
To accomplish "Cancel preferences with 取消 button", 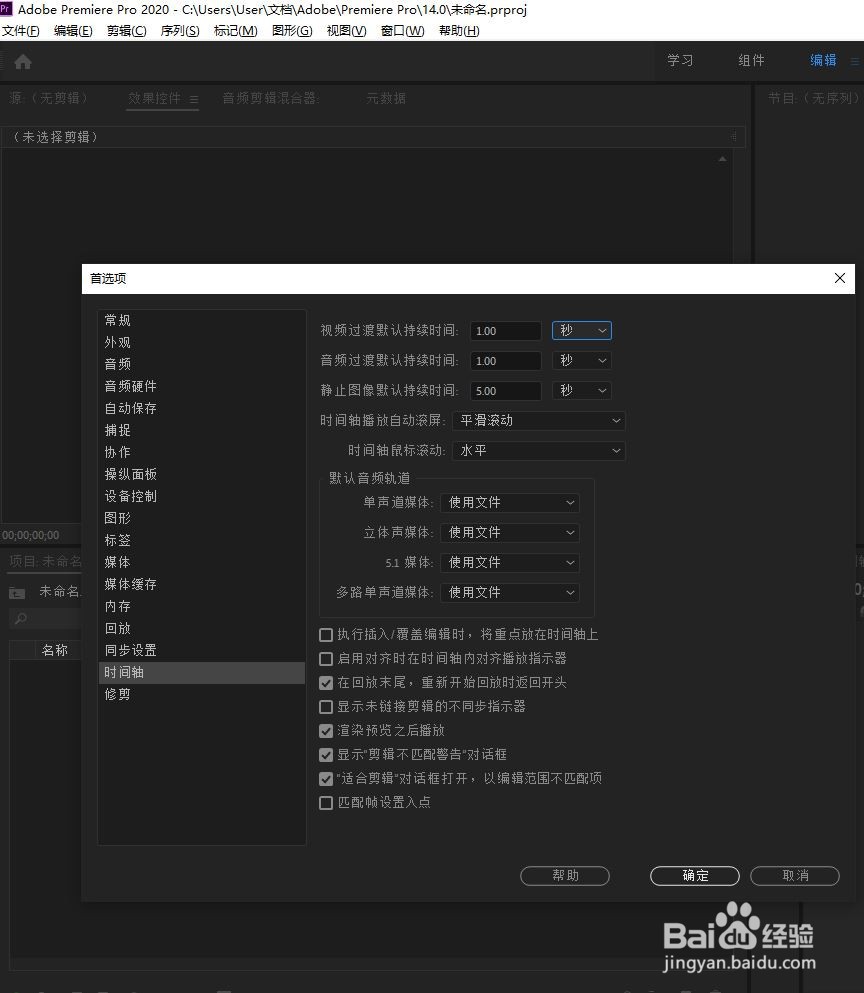I will pos(795,876).
